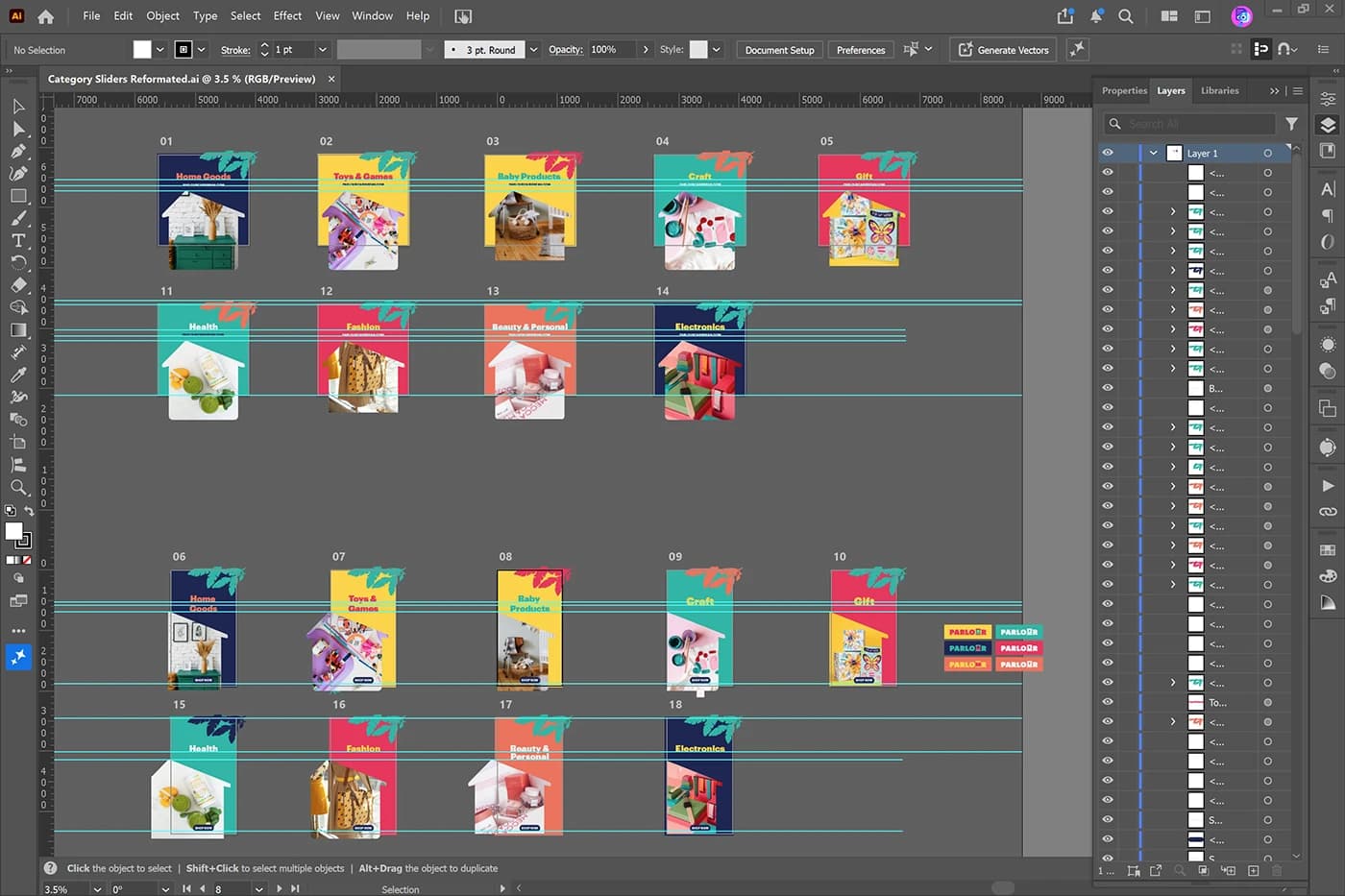Open the Preferences button
The image size is (1345, 896).
coord(861,50)
